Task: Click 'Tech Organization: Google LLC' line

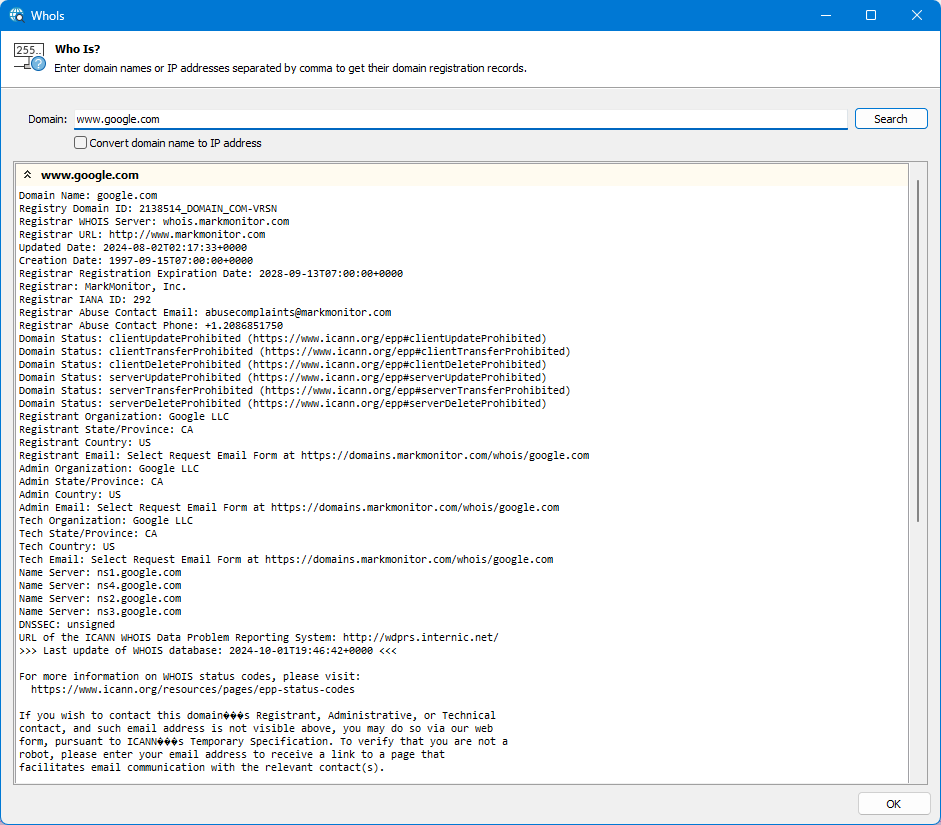Action: pos(106,521)
